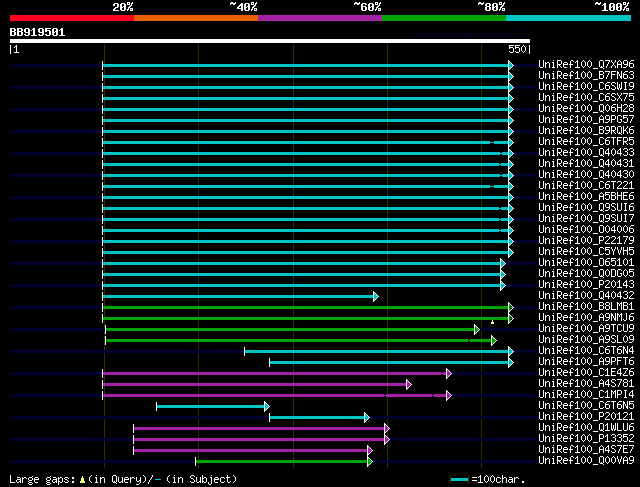Click the magenta arrowhead on the UniRef100_A4S781 bar

click(x=409, y=385)
